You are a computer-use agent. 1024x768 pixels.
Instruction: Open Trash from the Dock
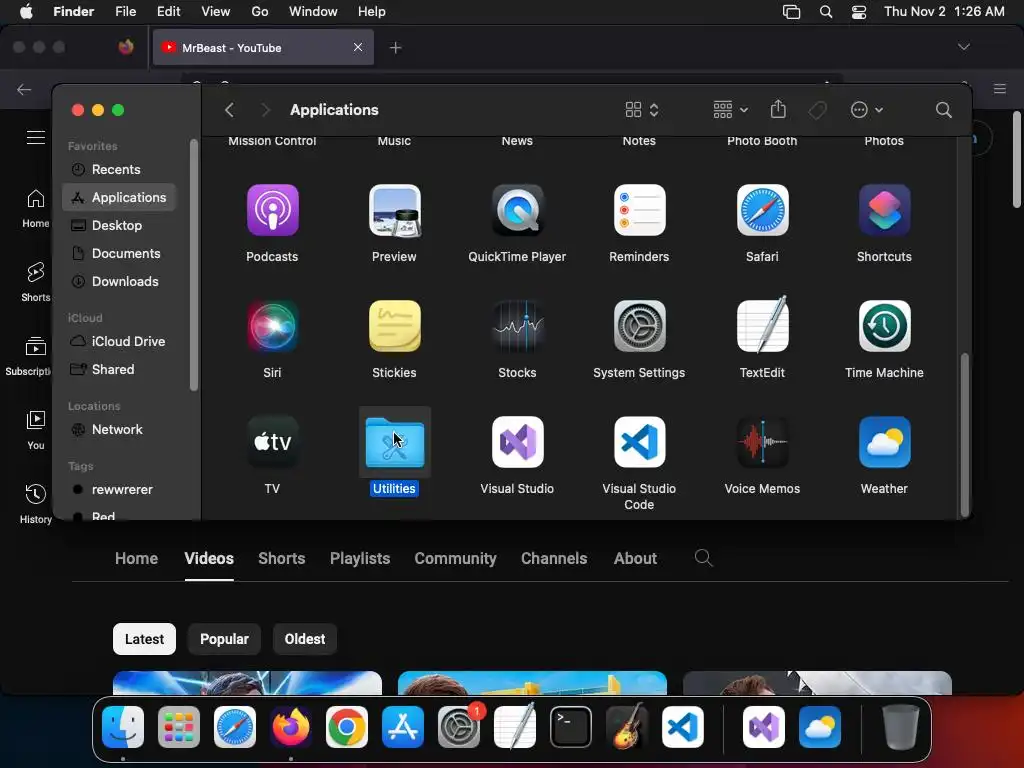tap(901, 727)
